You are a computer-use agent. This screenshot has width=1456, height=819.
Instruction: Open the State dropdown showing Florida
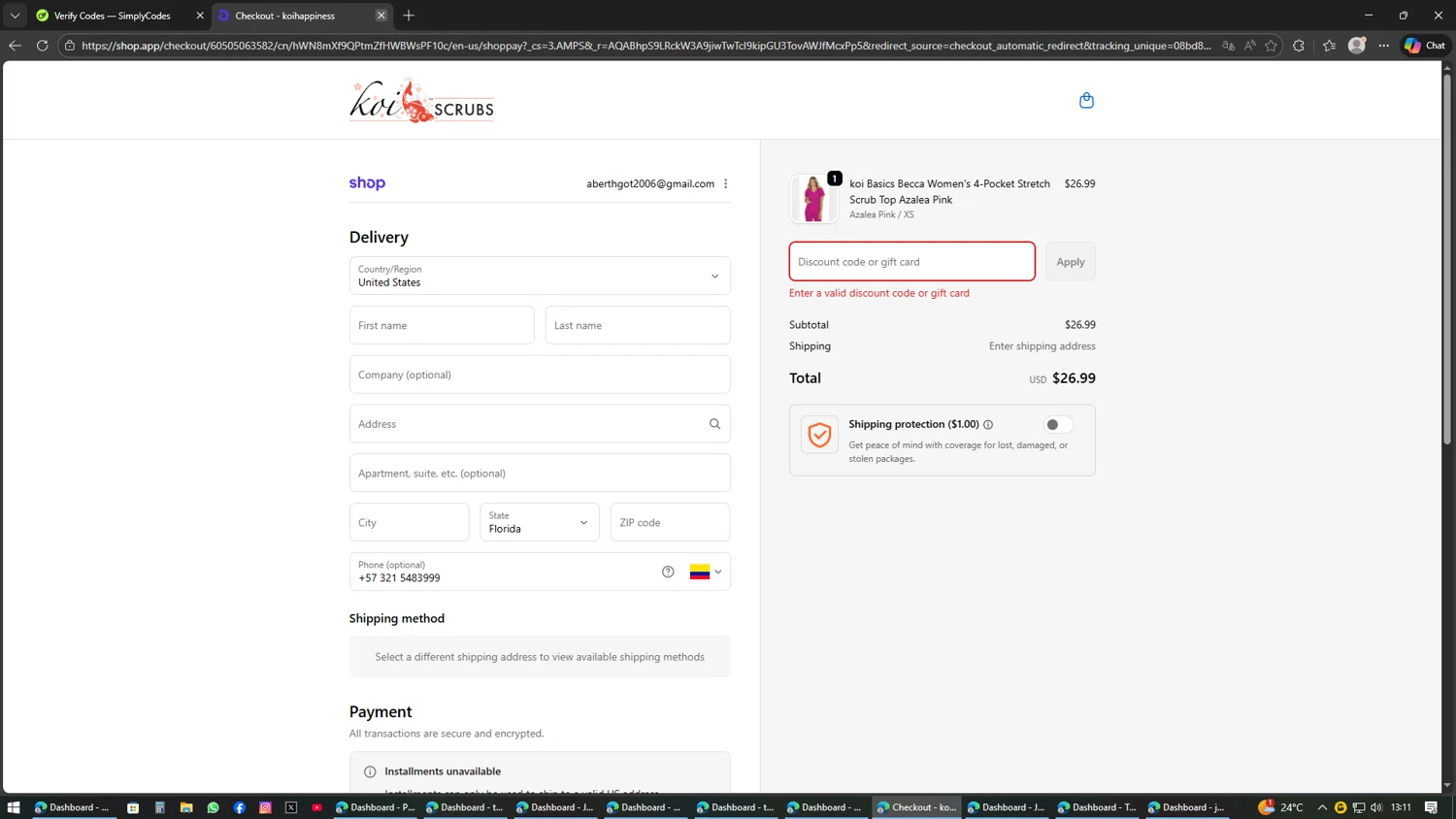pyautogui.click(x=540, y=522)
